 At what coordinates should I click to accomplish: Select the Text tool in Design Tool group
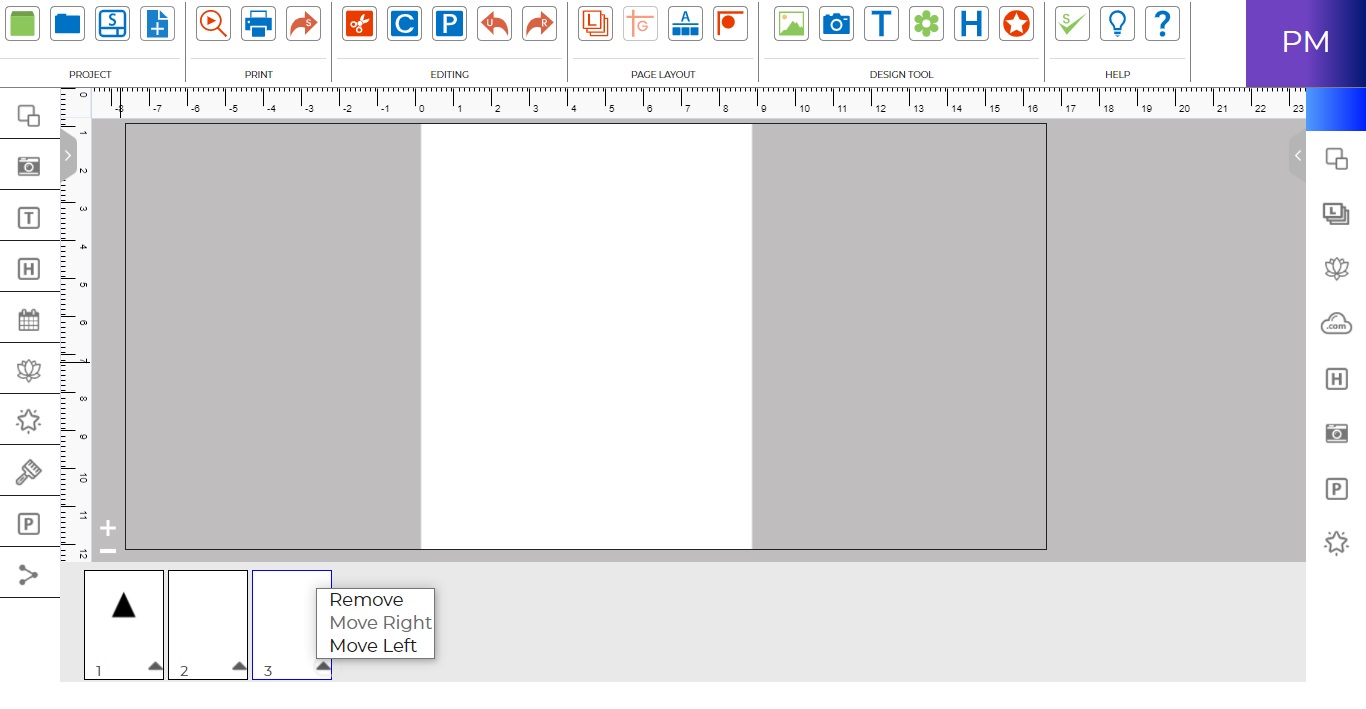[x=881, y=23]
